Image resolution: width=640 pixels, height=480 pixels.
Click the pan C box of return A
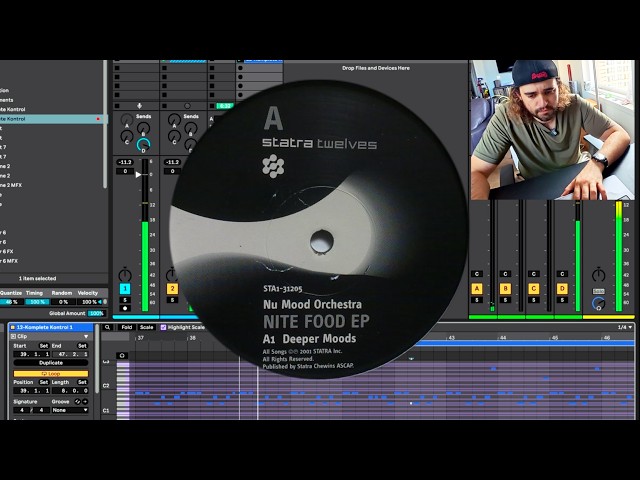[x=476, y=274]
